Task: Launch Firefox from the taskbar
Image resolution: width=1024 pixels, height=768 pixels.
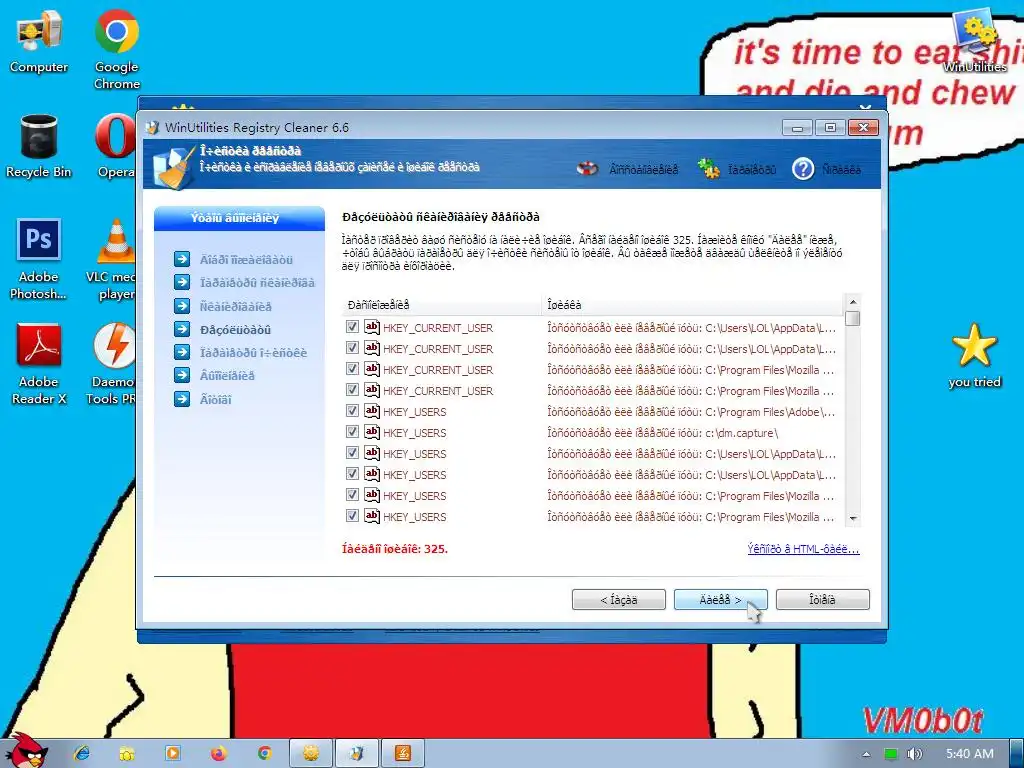Action: coord(218,754)
